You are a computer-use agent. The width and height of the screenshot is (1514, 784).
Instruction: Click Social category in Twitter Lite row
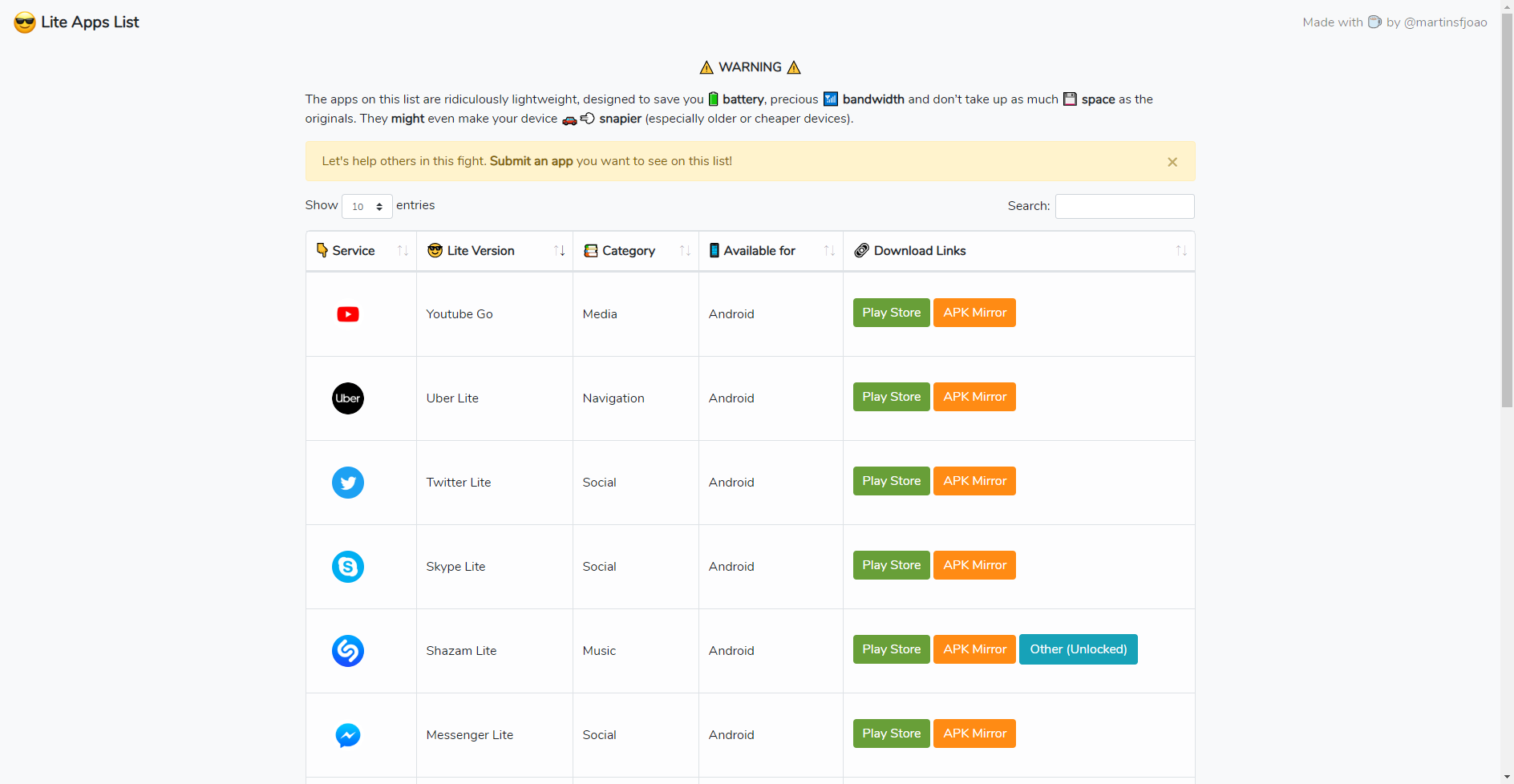(x=635, y=483)
